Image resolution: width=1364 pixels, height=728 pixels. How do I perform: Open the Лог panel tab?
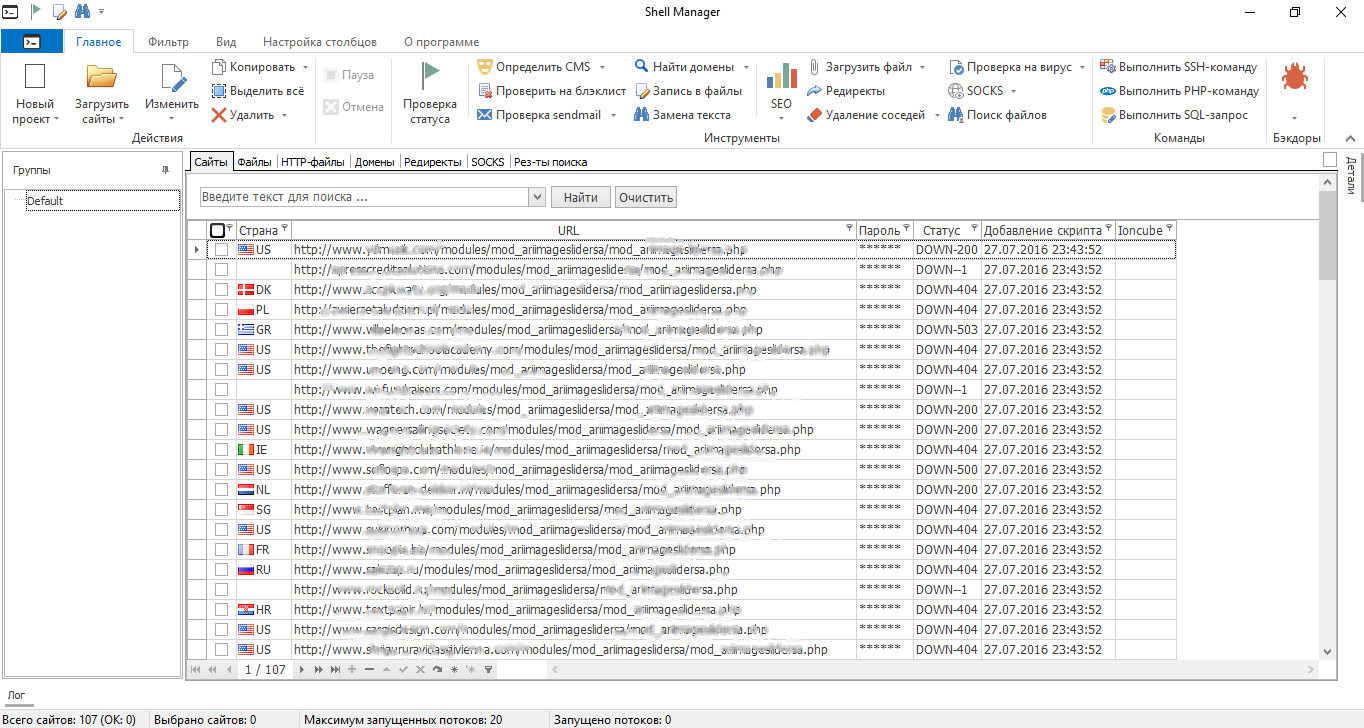click(16, 694)
